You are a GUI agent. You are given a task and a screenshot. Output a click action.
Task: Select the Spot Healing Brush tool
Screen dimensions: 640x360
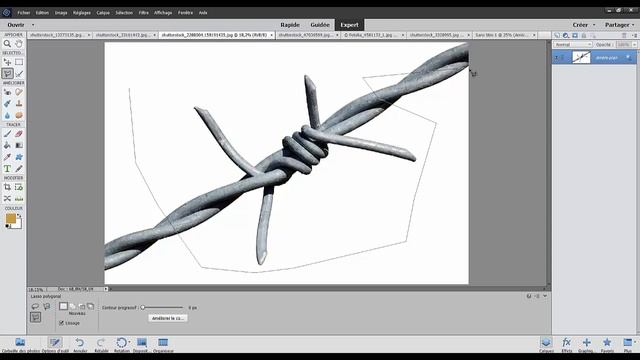pos(19,92)
